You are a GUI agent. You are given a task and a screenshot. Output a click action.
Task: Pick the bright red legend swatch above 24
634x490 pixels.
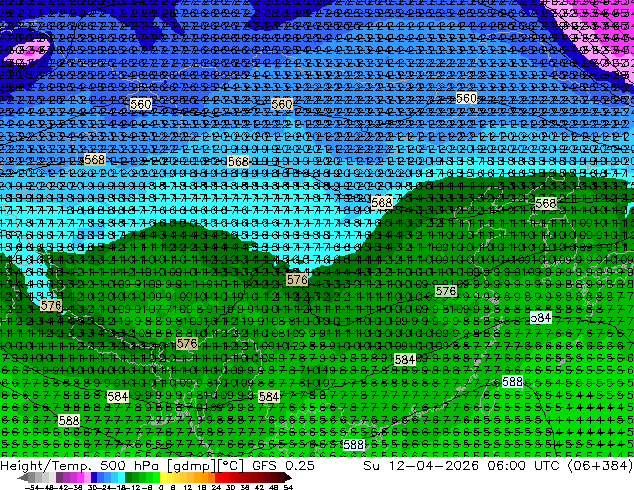click(x=218, y=478)
